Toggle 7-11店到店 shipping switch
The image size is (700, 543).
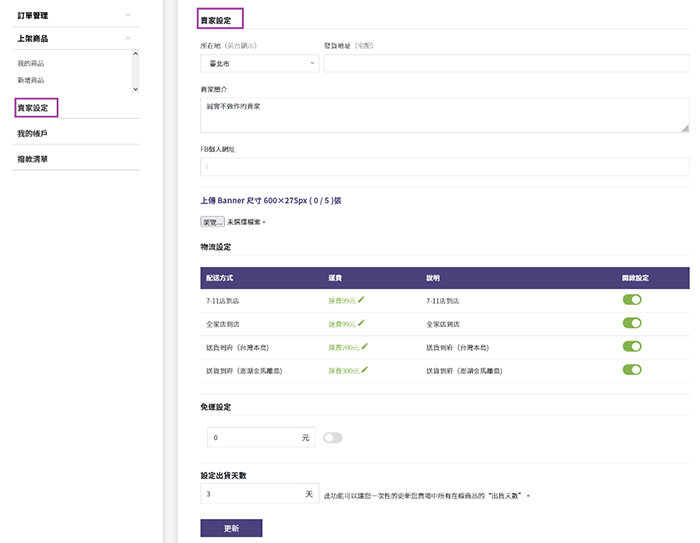[631, 299]
